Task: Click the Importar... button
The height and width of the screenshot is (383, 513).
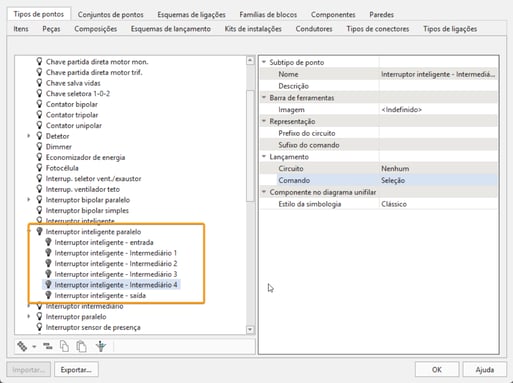Action: tap(28, 370)
